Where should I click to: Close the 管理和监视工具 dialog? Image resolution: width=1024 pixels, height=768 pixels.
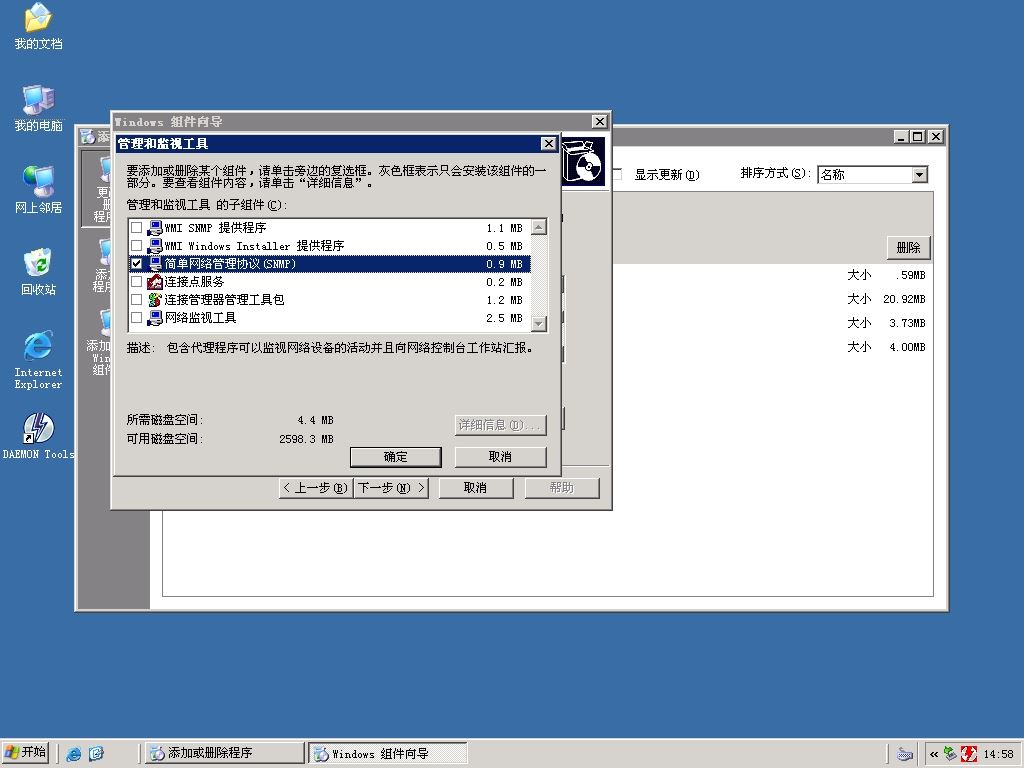(549, 144)
